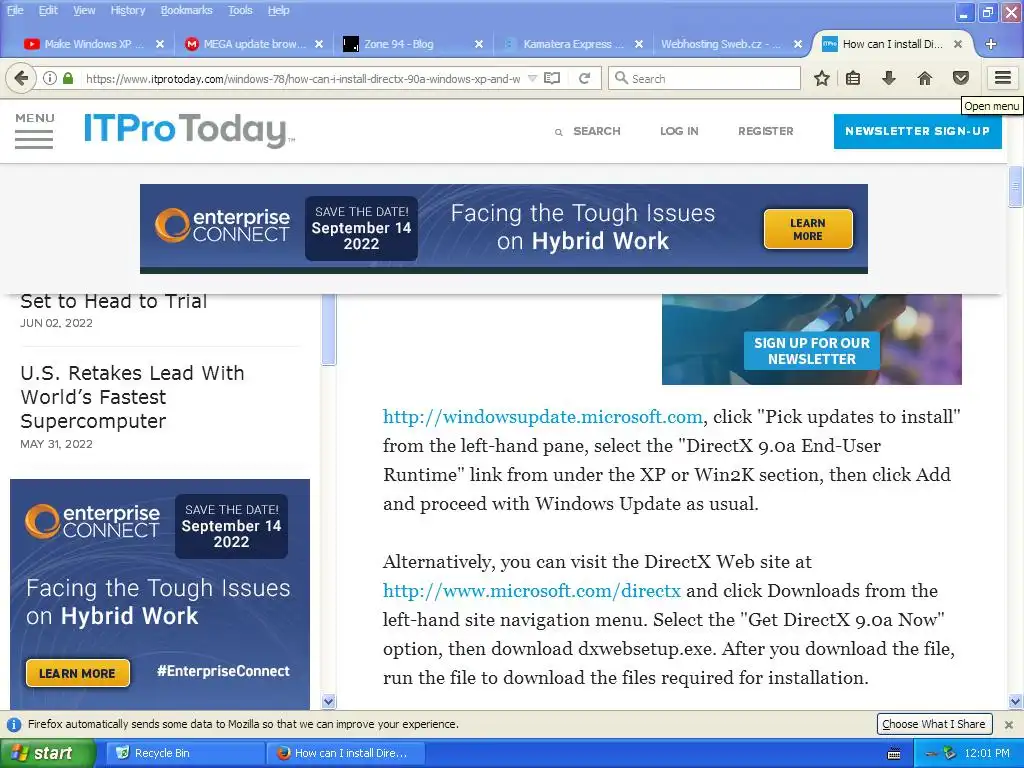Viewport: 1024px width, 768px height.
Task: Click NEWSLETTER SIGN-UP button
Action: (x=918, y=131)
